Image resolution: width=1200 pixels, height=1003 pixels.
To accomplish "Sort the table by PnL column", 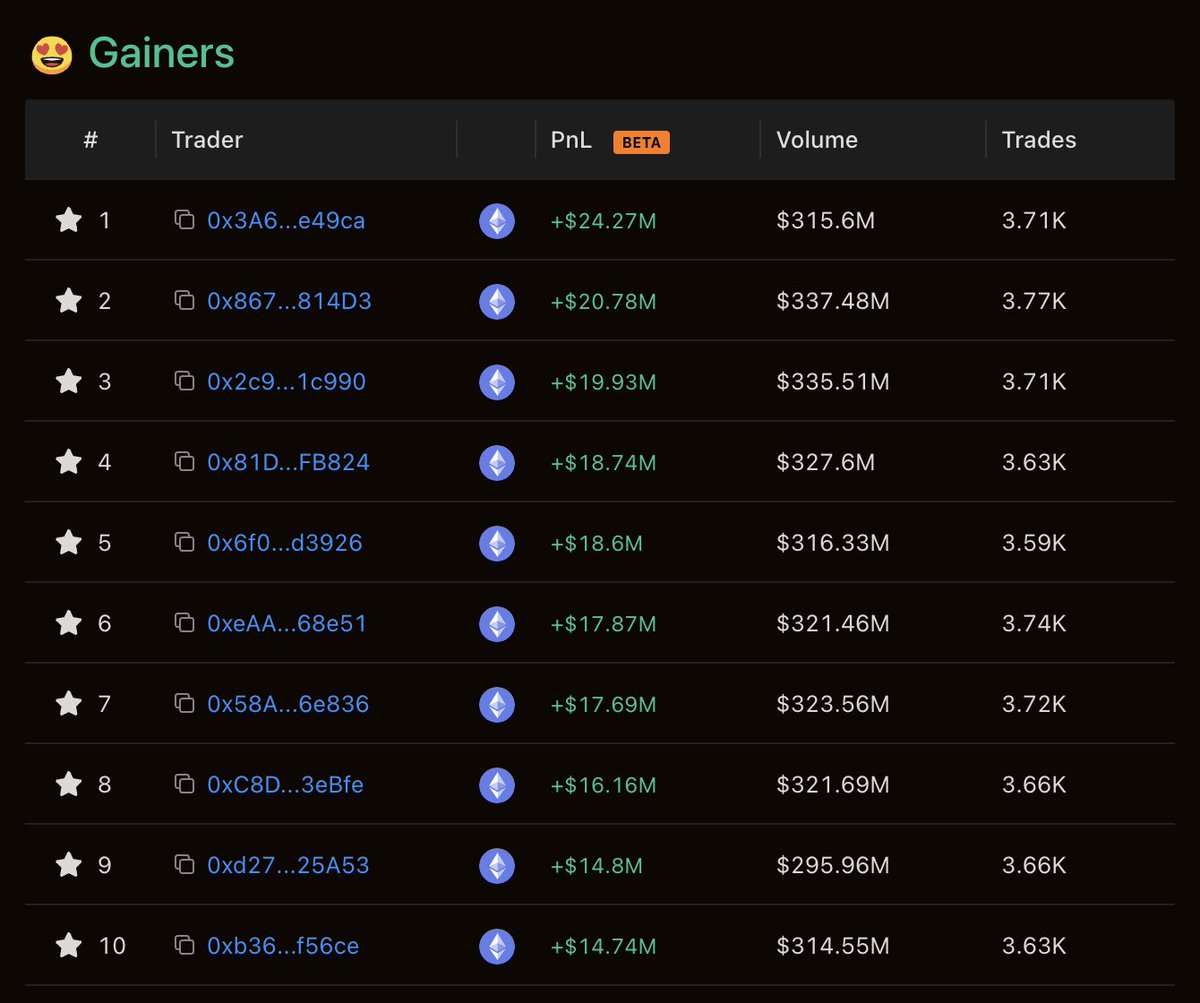I will click(570, 140).
